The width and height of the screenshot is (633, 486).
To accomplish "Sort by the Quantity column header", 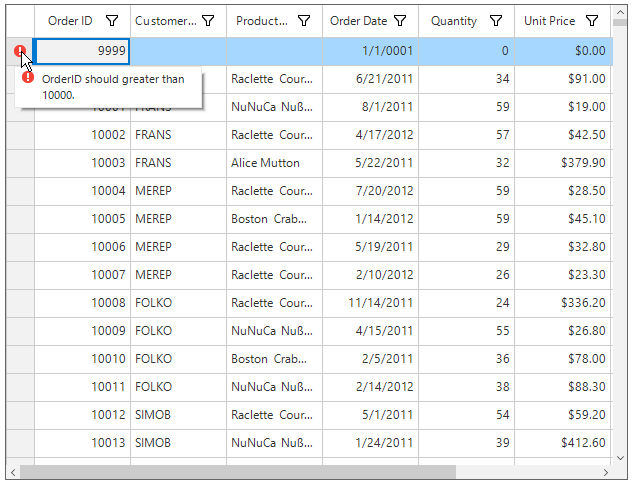I will 454,21.
